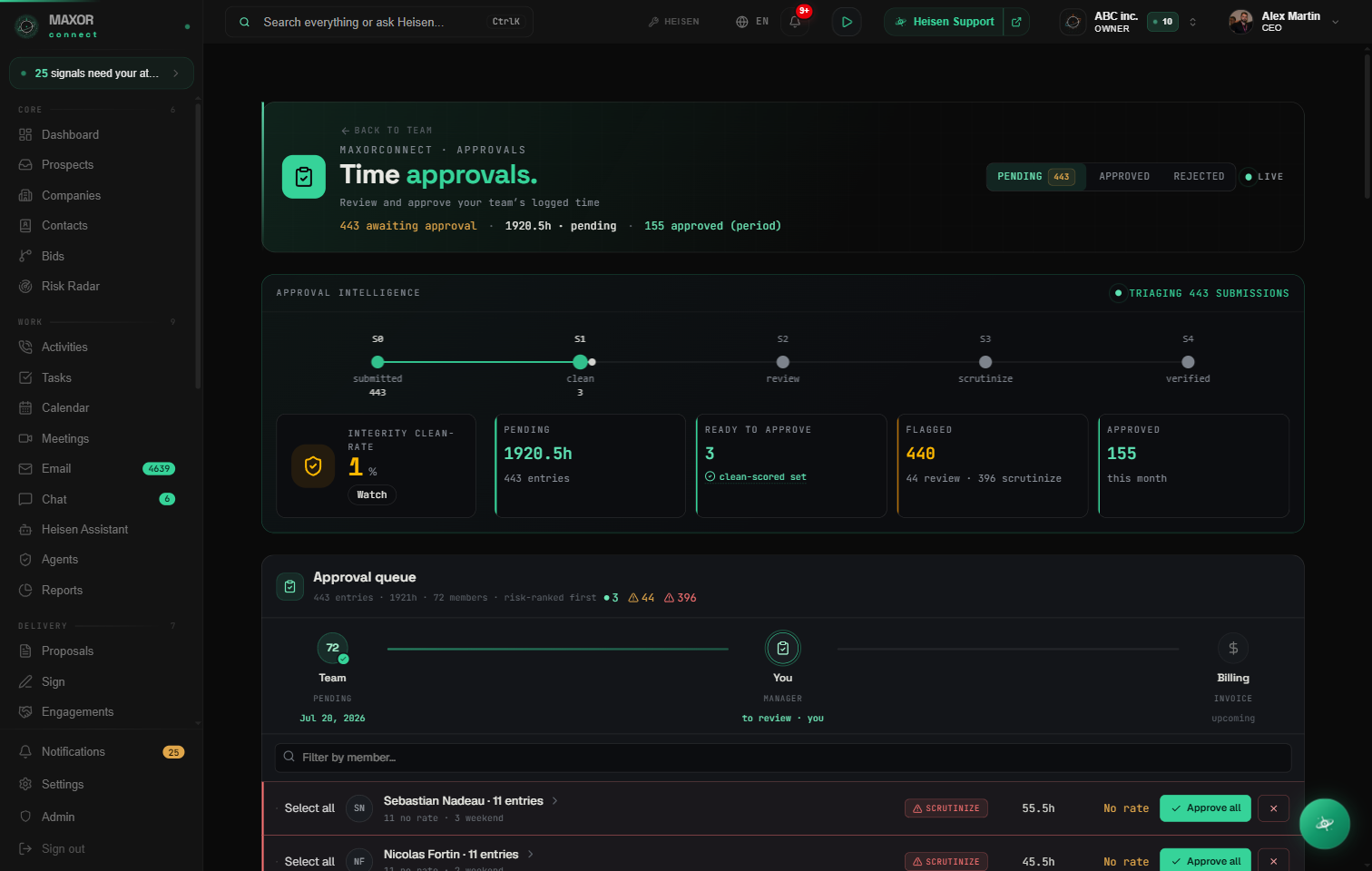Image resolution: width=1372 pixels, height=871 pixels.
Task: Click the Heisen wrench button
Action: [673, 22]
